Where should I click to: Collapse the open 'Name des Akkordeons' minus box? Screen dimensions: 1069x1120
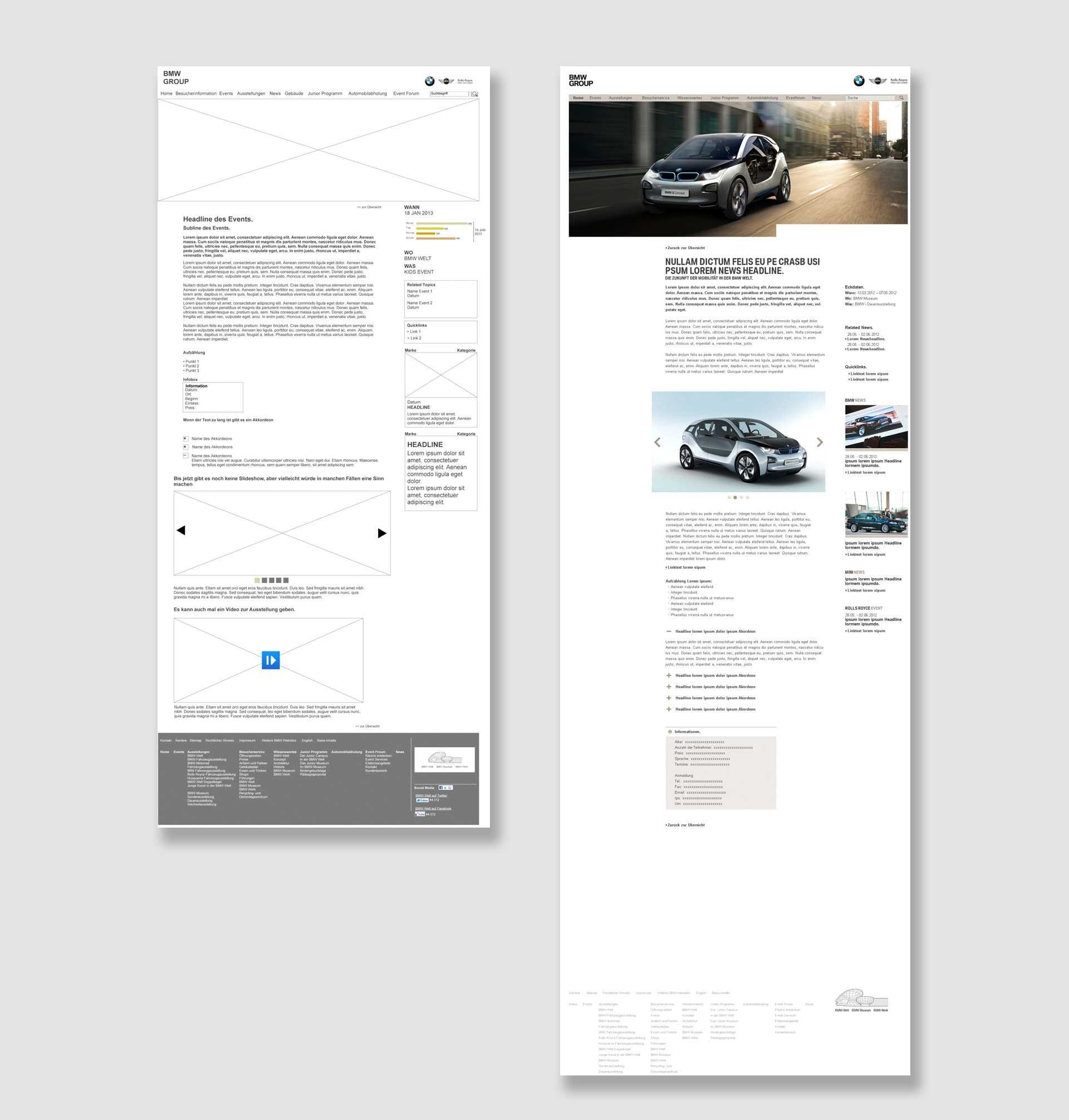[185, 456]
